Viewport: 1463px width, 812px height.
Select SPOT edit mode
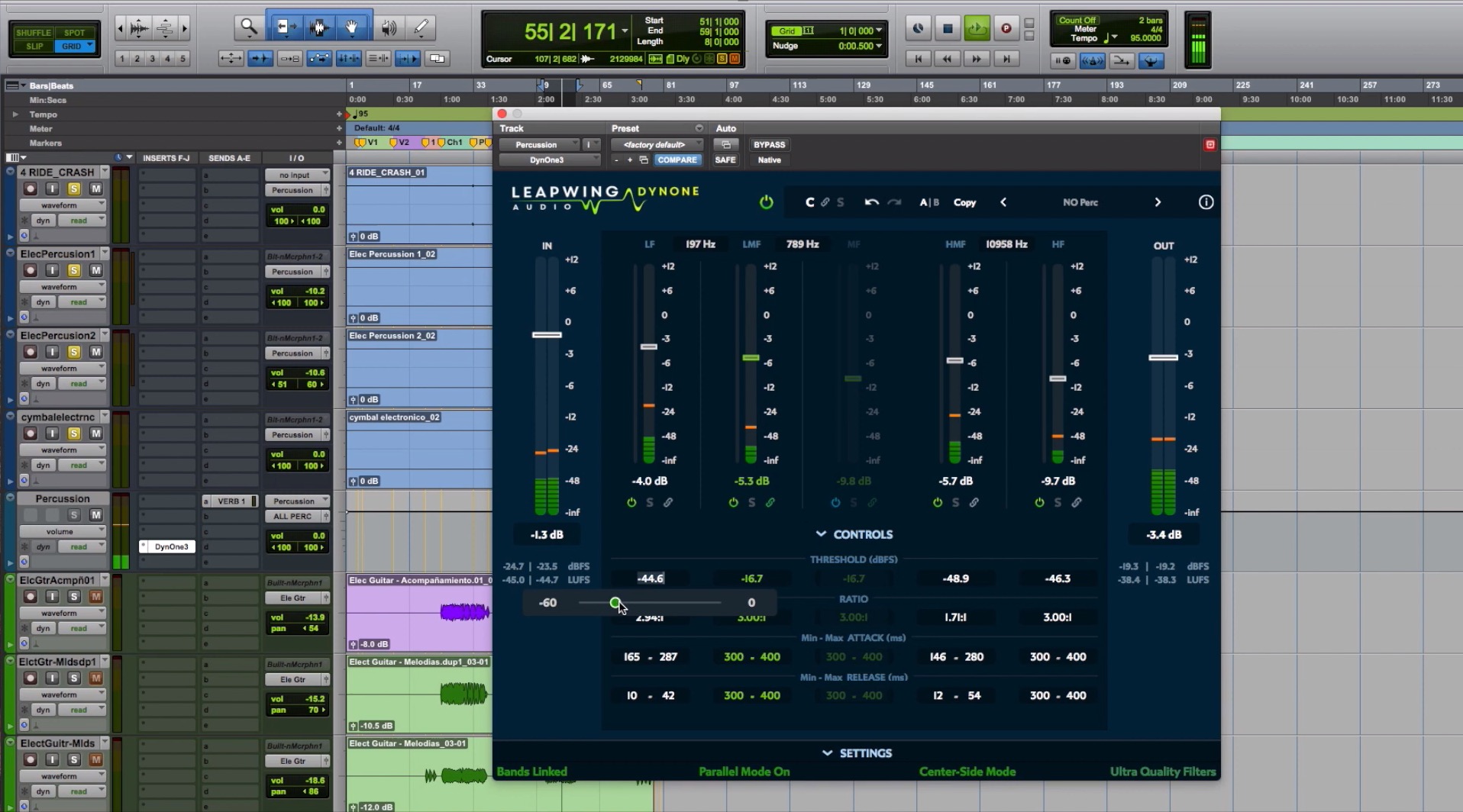point(74,33)
